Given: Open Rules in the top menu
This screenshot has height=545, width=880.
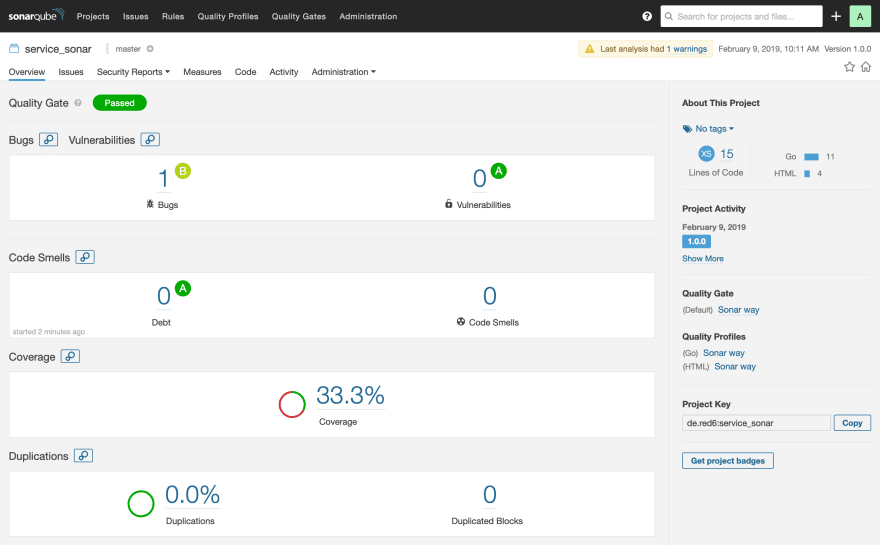Looking at the screenshot, I should (173, 16).
